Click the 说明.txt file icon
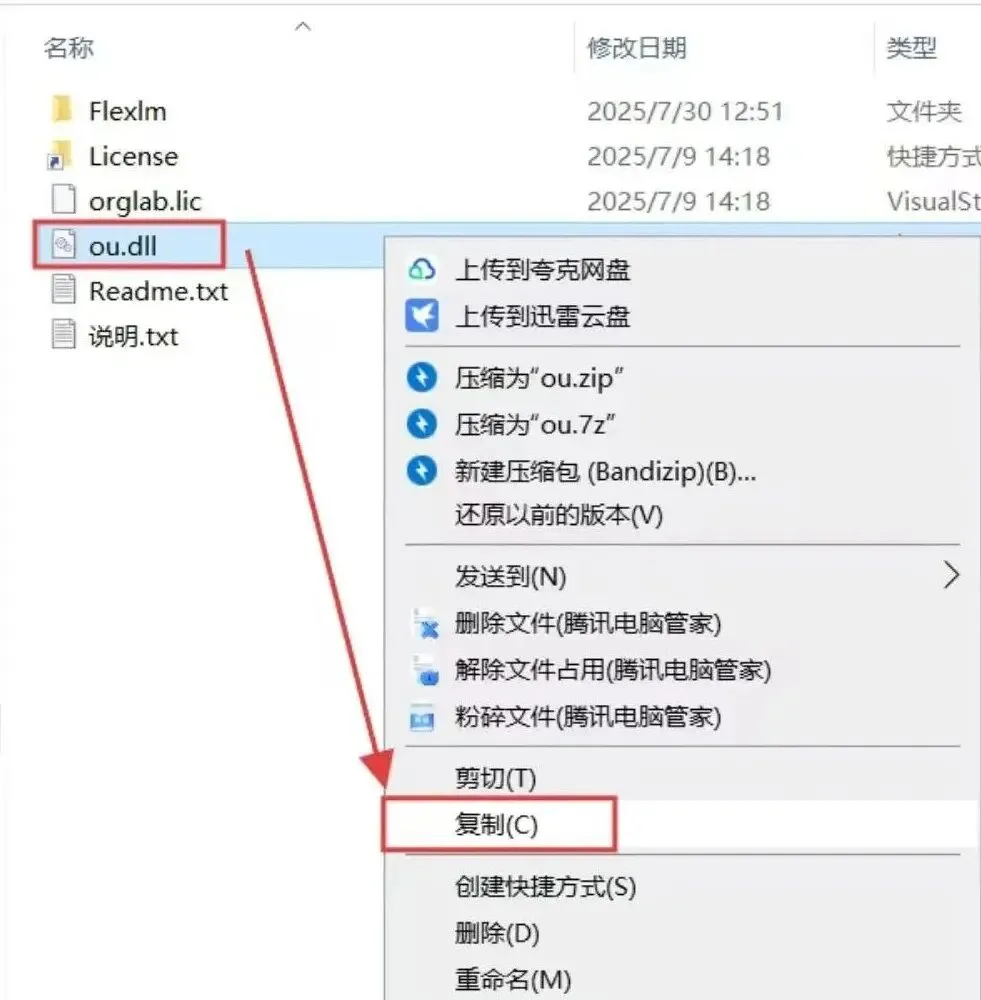Viewport: 981px width, 1000px height. 63,335
